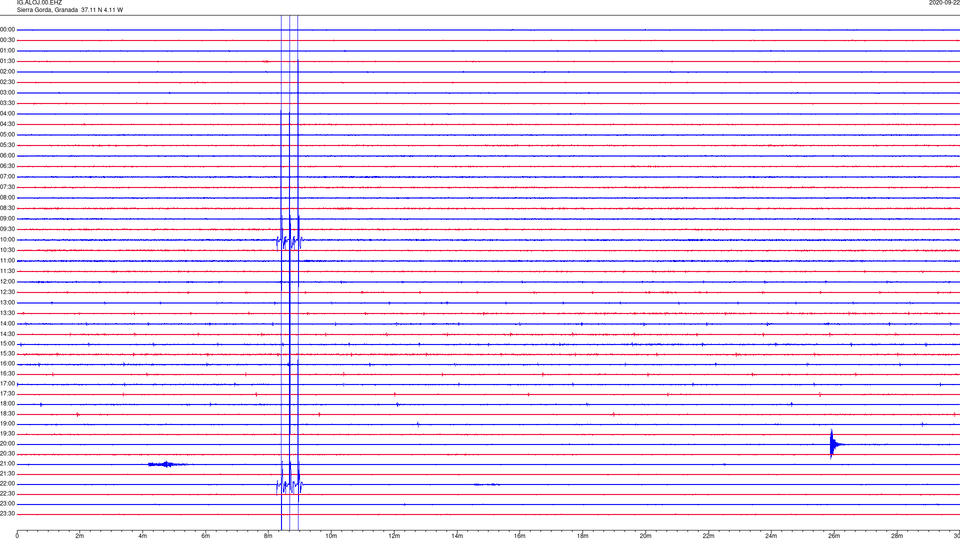Screen dimensions: 960x540
Task: Click the spike cluster on the 10:00 trace
Action: tap(290, 241)
